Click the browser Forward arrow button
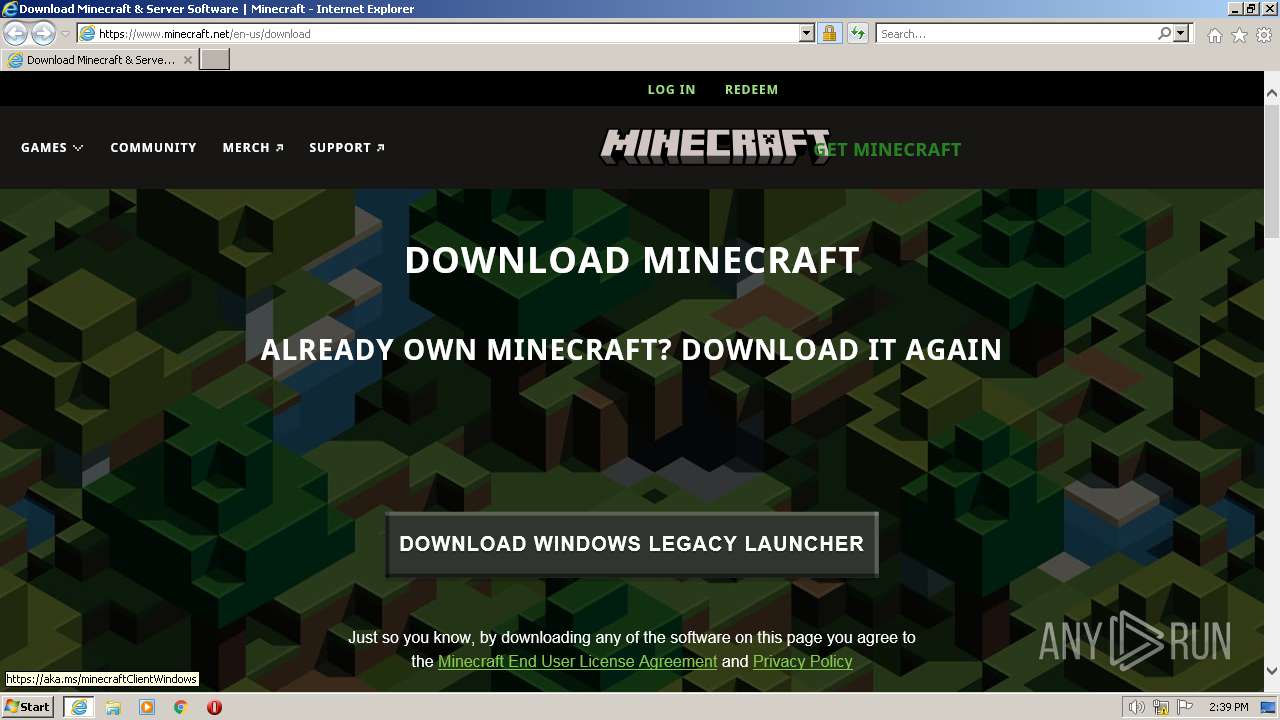 (x=43, y=33)
